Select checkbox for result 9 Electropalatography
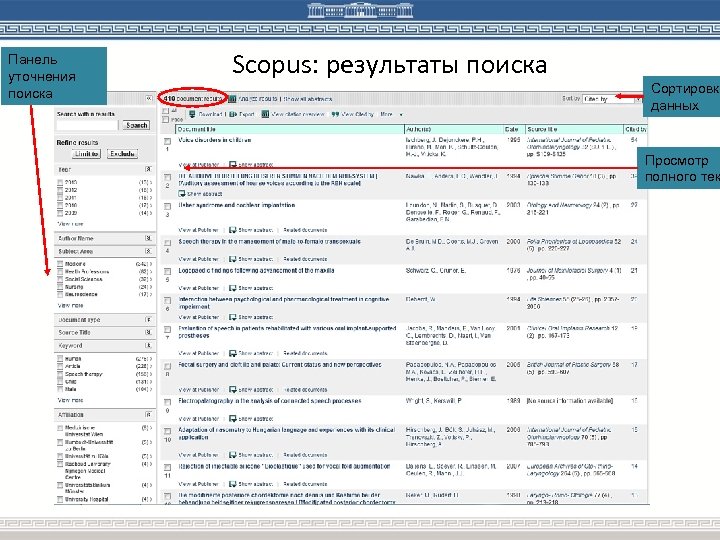 168,402
